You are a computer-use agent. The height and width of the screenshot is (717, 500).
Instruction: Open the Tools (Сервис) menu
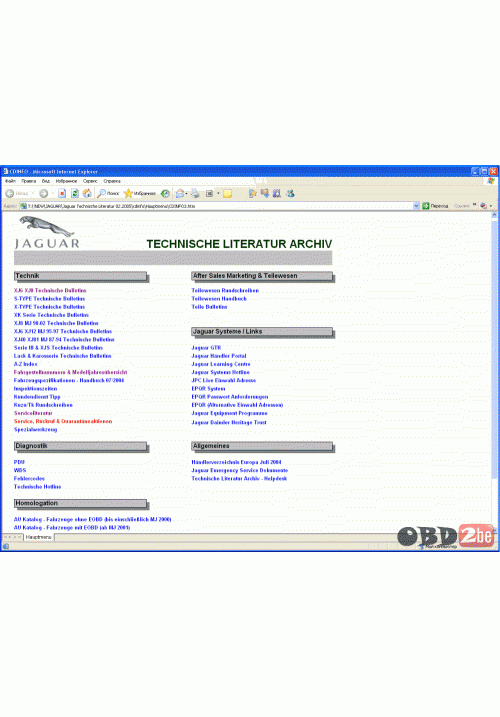coord(90,182)
